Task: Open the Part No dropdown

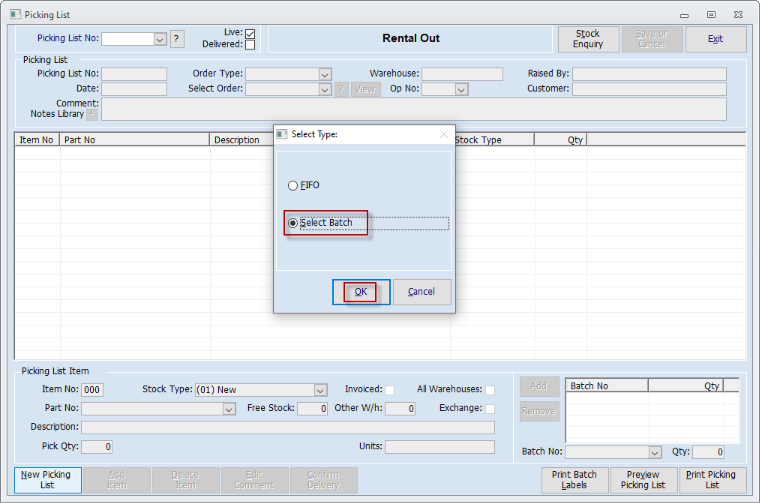Action: 229,409
